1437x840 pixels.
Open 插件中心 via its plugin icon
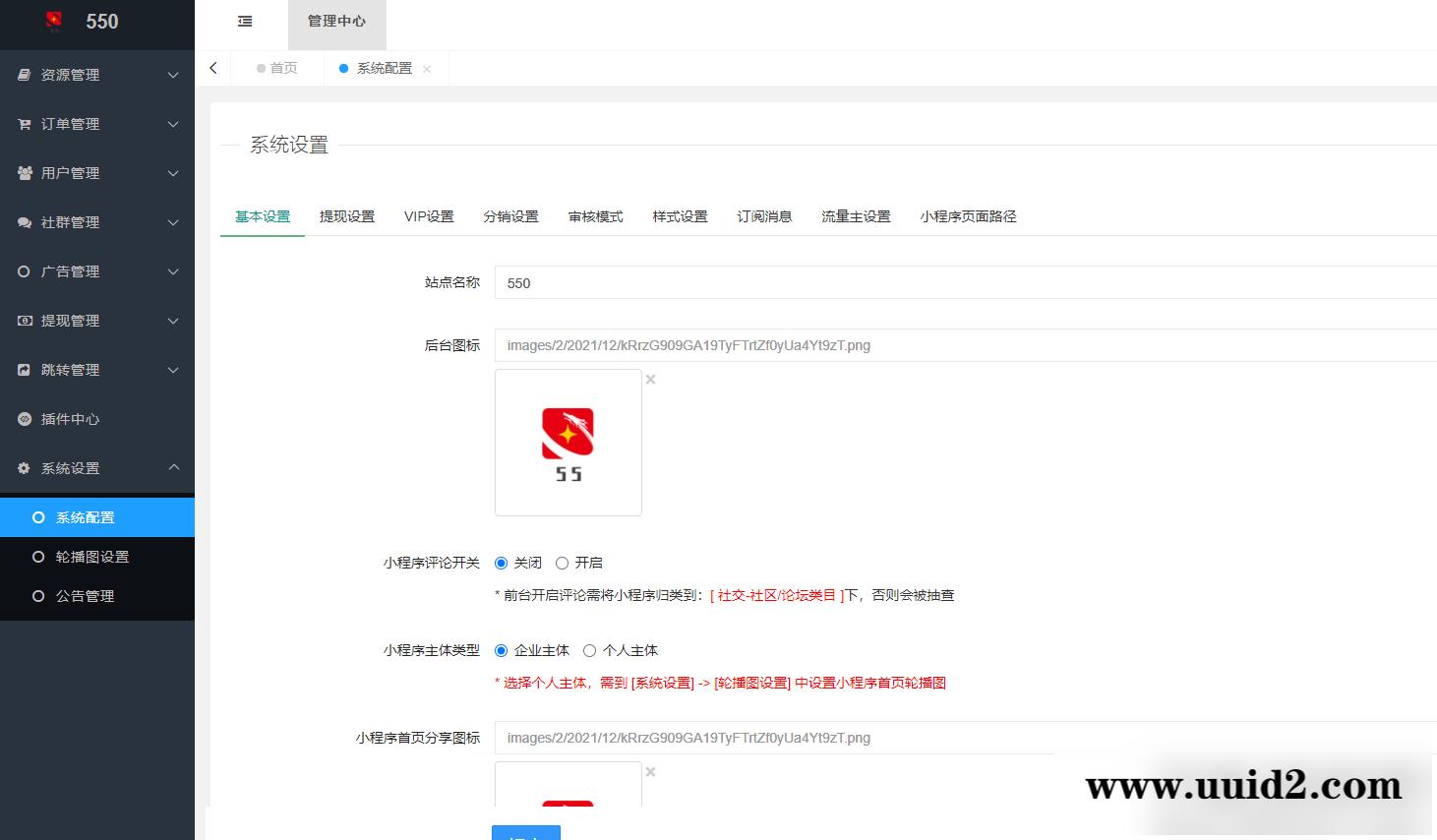(24, 418)
